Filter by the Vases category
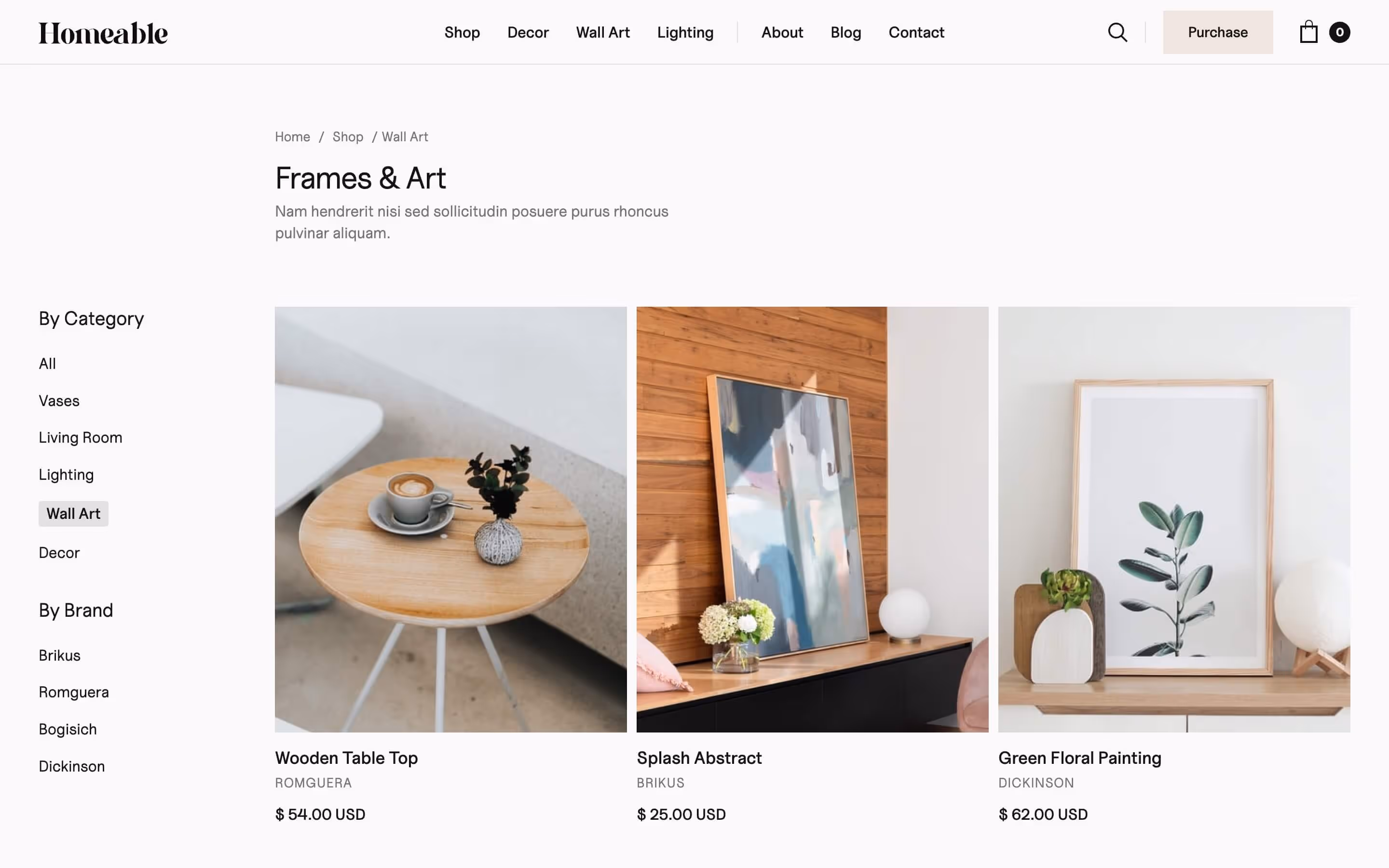Image resolution: width=1389 pixels, height=868 pixels. [x=59, y=401]
